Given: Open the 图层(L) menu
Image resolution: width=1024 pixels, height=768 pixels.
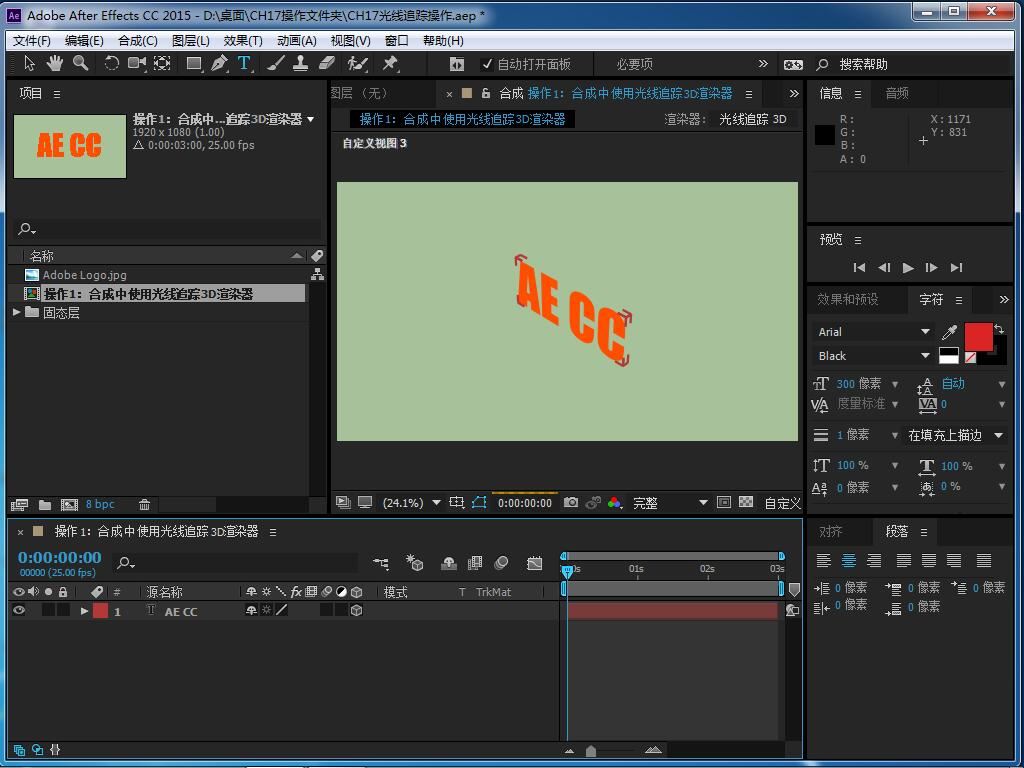Looking at the screenshot, I should coord(191,40).
